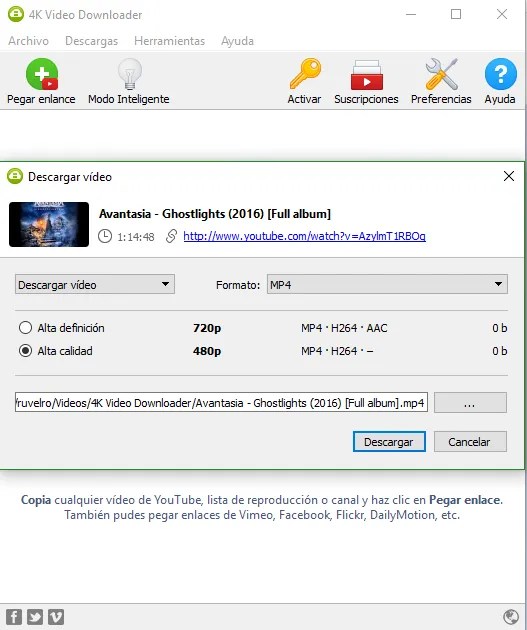Open the Herramientas menu
Image resolution: width=527 pixels, height=630 pixels.
click(170, 41)
